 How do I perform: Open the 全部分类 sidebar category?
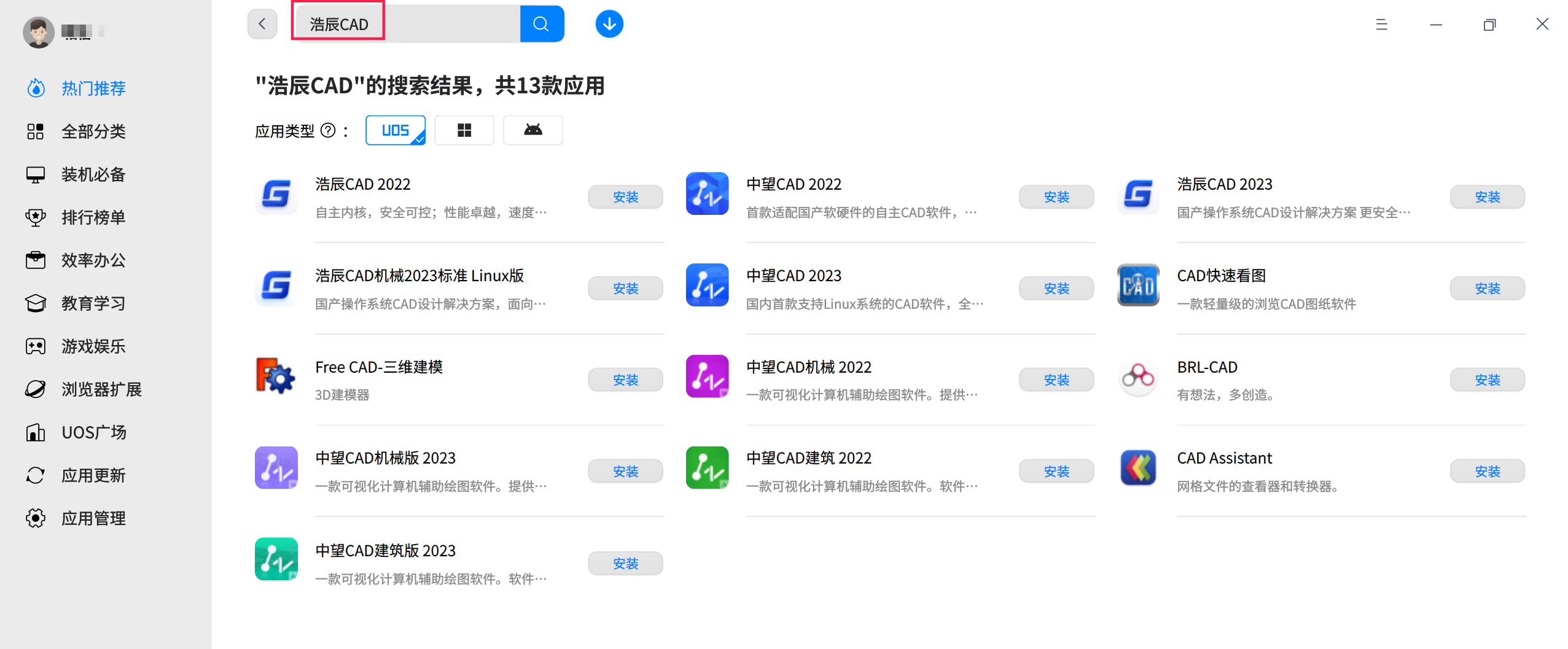point(93,131)
